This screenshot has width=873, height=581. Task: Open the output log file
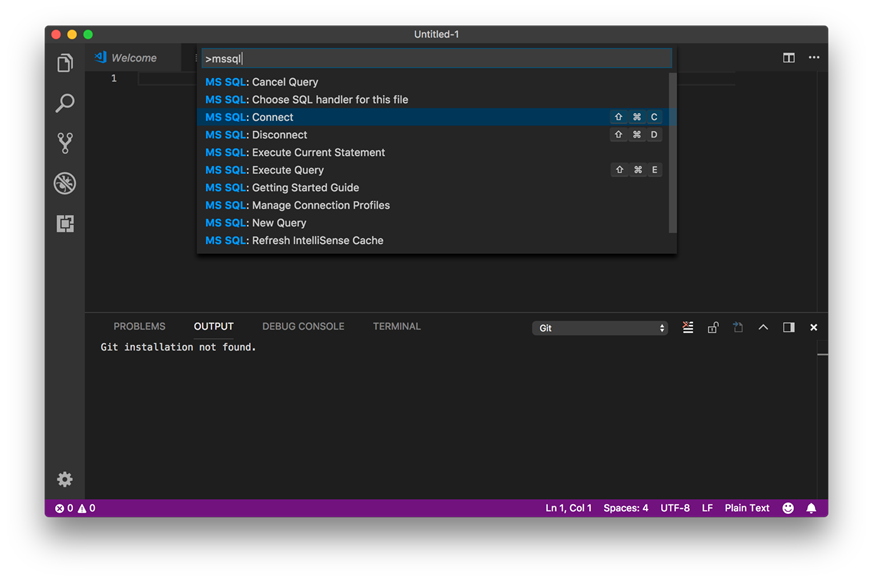click(738, 327)
